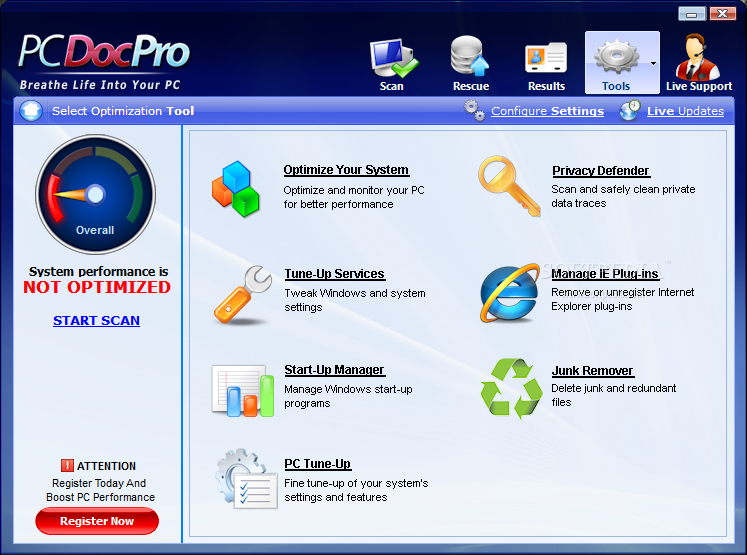Click the Rescue tab label

pyautogui.click(x=471, y=86)
